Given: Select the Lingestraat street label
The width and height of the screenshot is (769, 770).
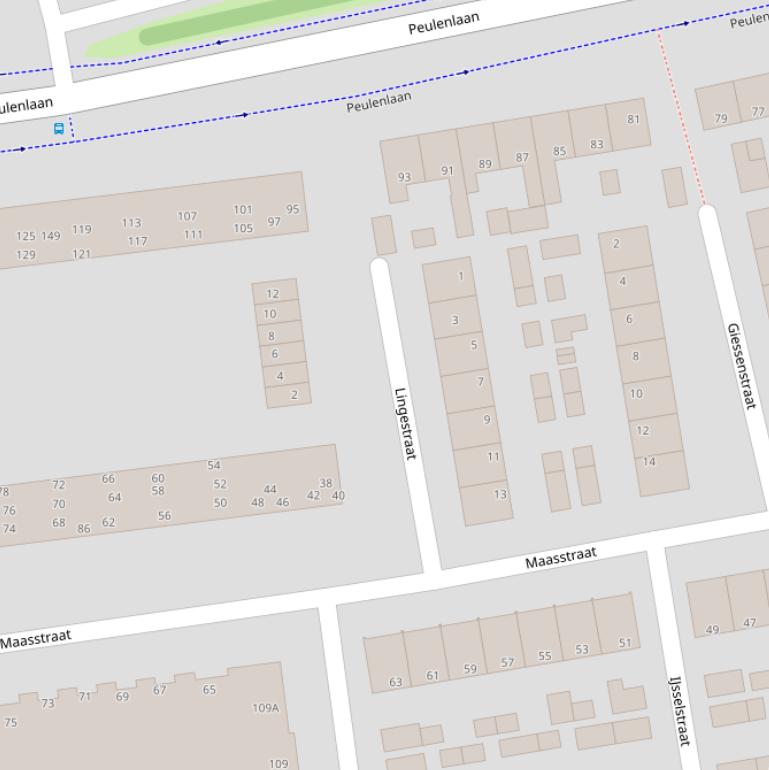Looking at the screenshot, I should (404, 424).
